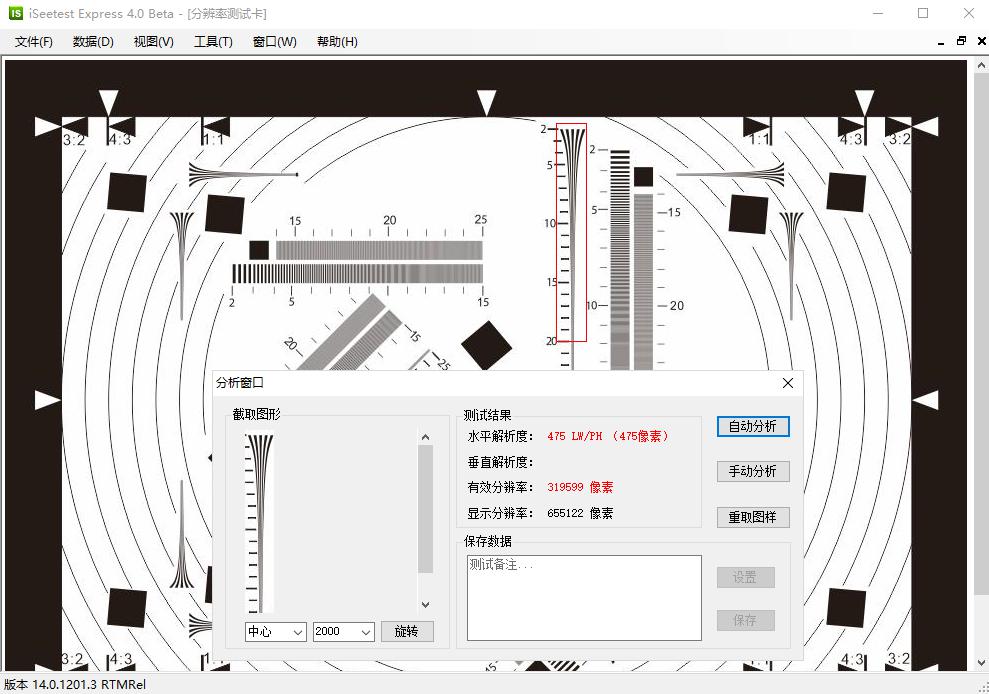Image resolution: width=989 pixels, height=694 pixels.
Task: Click the 319599 像素 effective resolution value
Action: coord(580,488)
